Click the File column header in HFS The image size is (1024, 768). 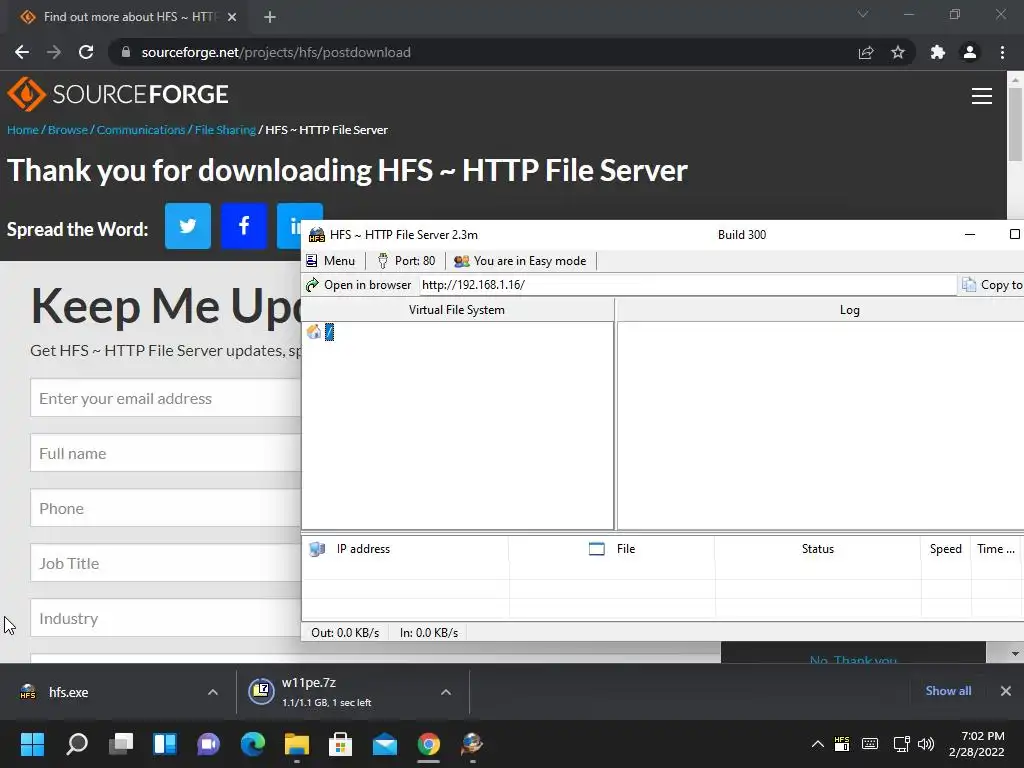click(x=612, y=549)
